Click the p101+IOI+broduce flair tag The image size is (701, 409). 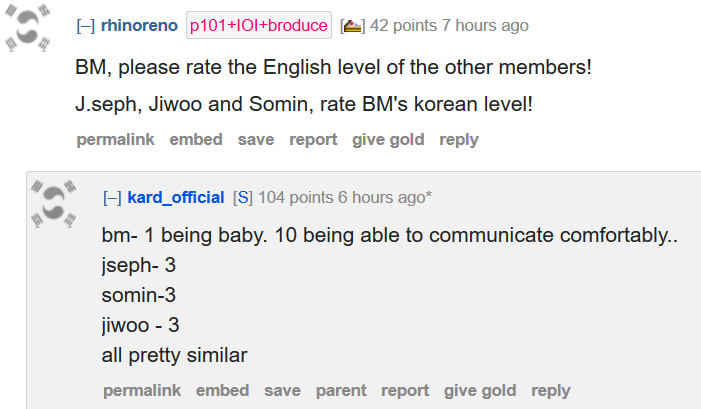click(259, 26)
